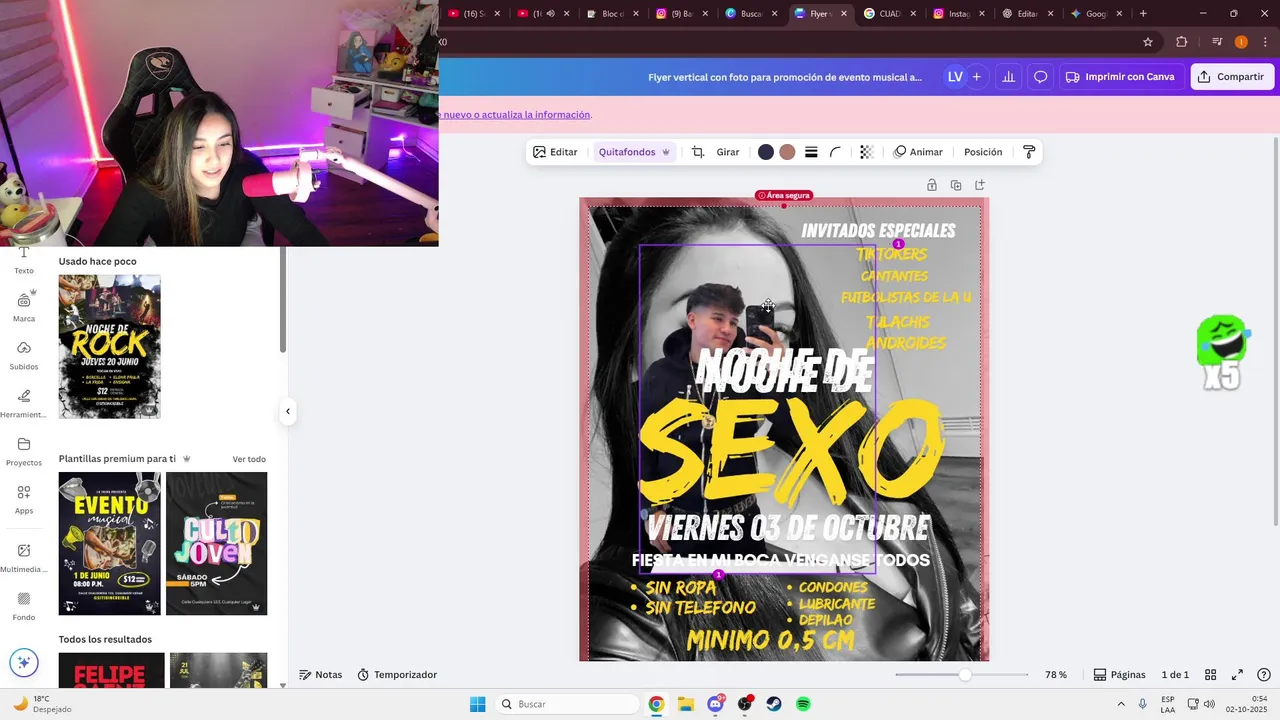Enter fullscreen presentation mode icon

tap(1237, 675)
